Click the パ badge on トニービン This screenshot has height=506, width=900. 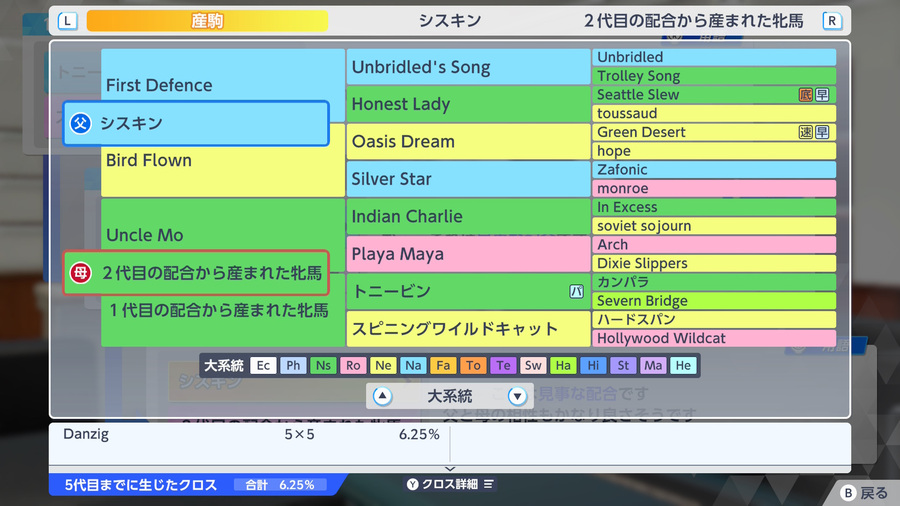tap(576, 291)
